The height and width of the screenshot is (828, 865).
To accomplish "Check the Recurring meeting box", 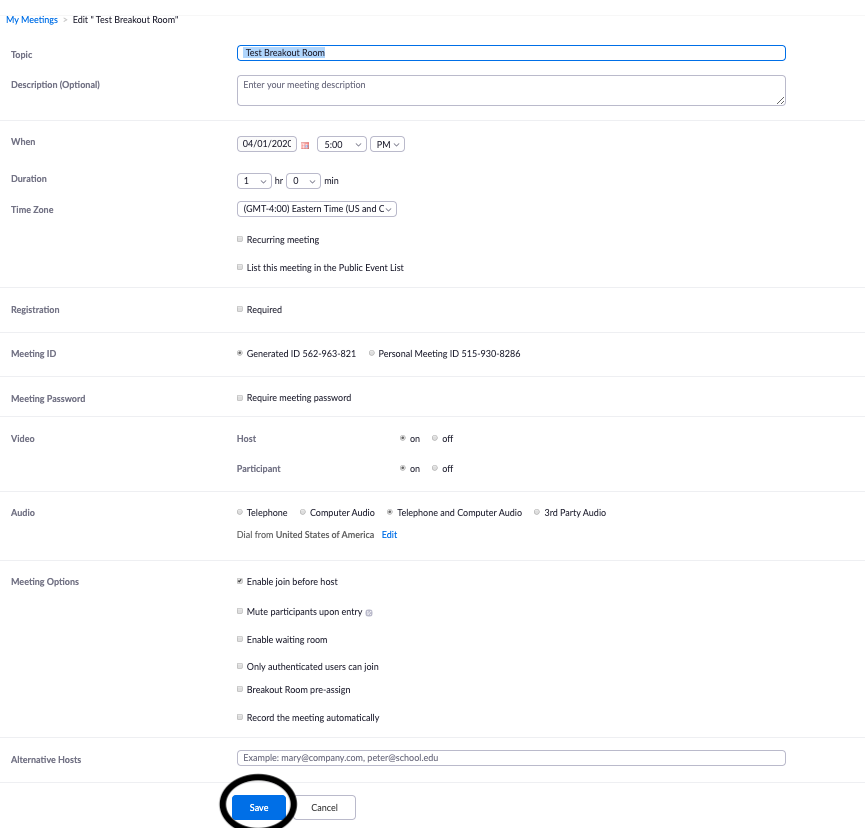I will [x=240, y=239].
